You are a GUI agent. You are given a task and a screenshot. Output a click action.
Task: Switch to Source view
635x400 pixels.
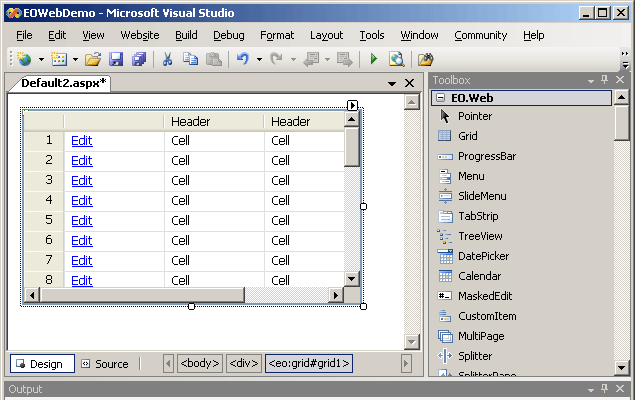105,364
